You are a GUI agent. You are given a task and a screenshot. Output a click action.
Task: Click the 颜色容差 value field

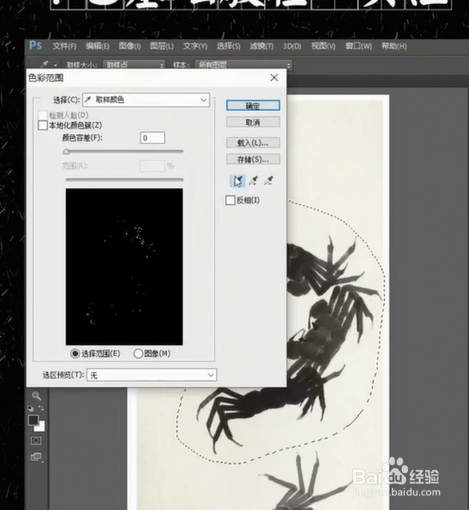[152, 138]
